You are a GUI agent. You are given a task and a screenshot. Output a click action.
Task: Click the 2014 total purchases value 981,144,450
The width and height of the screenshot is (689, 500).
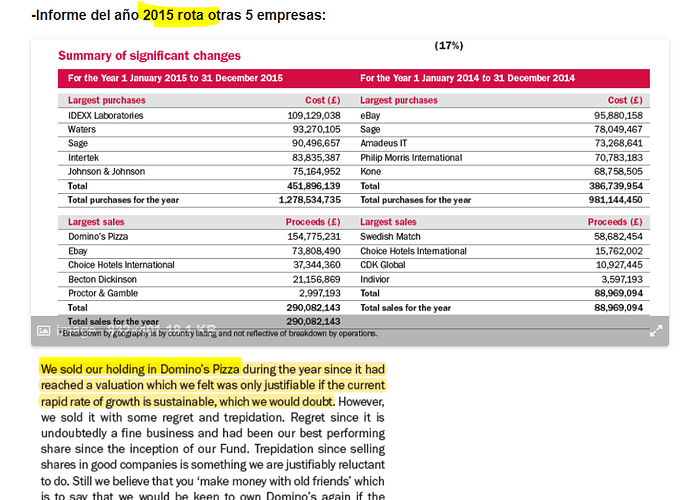click(x=616, y=200)
